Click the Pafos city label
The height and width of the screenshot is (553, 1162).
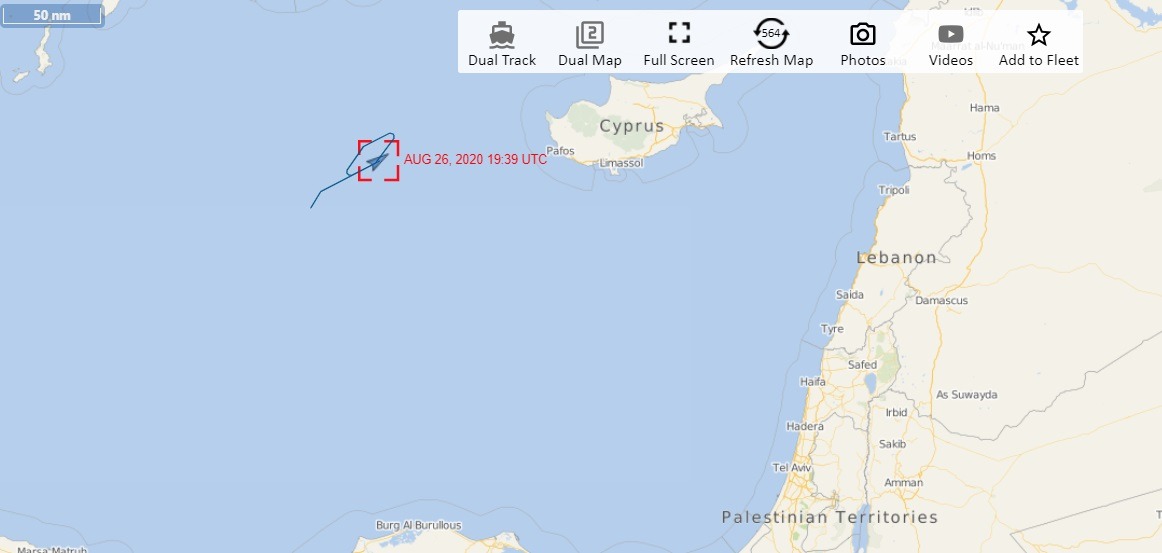[560, 151]
